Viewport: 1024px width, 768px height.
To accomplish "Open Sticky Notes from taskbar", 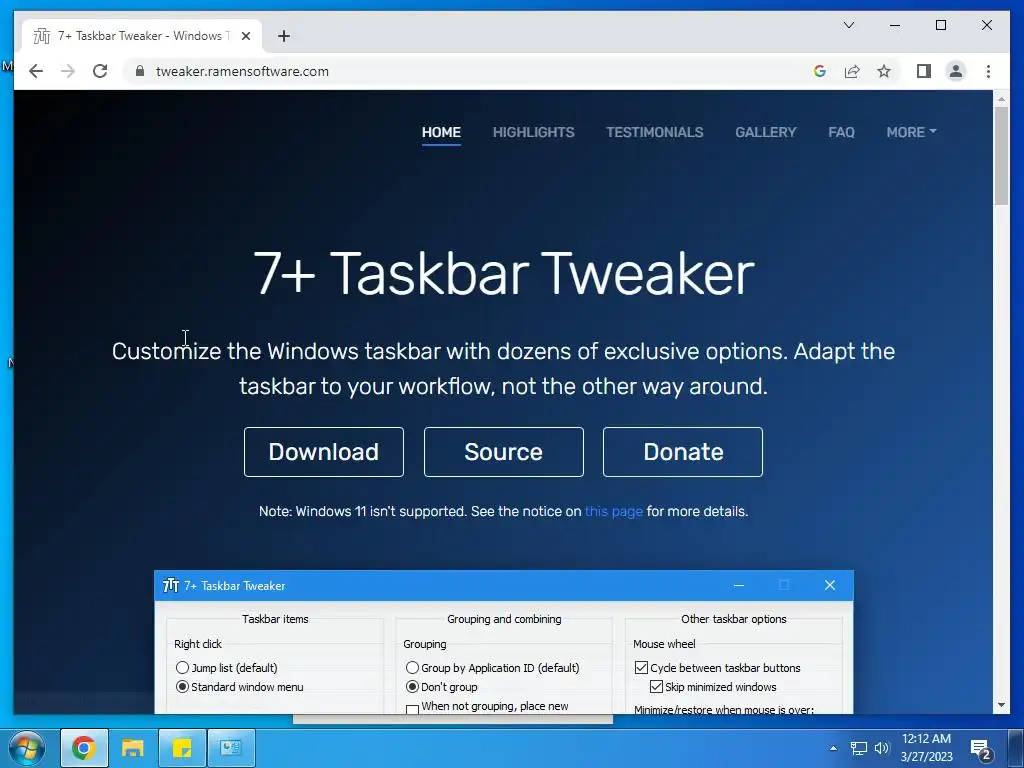I will 182,748.
